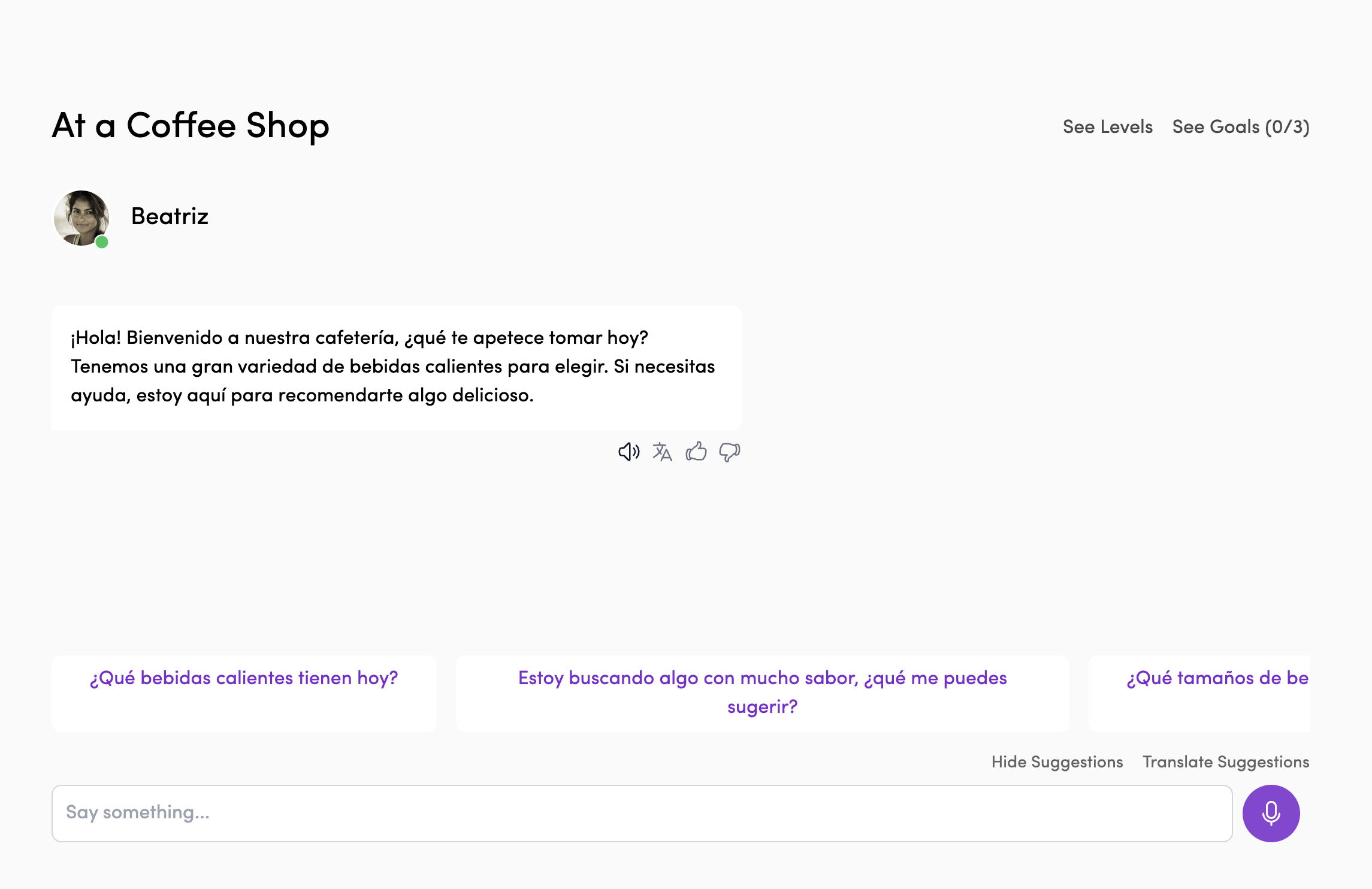Click Beatriz's welcome message bubble
This screenshot has height=889, width=1372.
coord(396,367)
